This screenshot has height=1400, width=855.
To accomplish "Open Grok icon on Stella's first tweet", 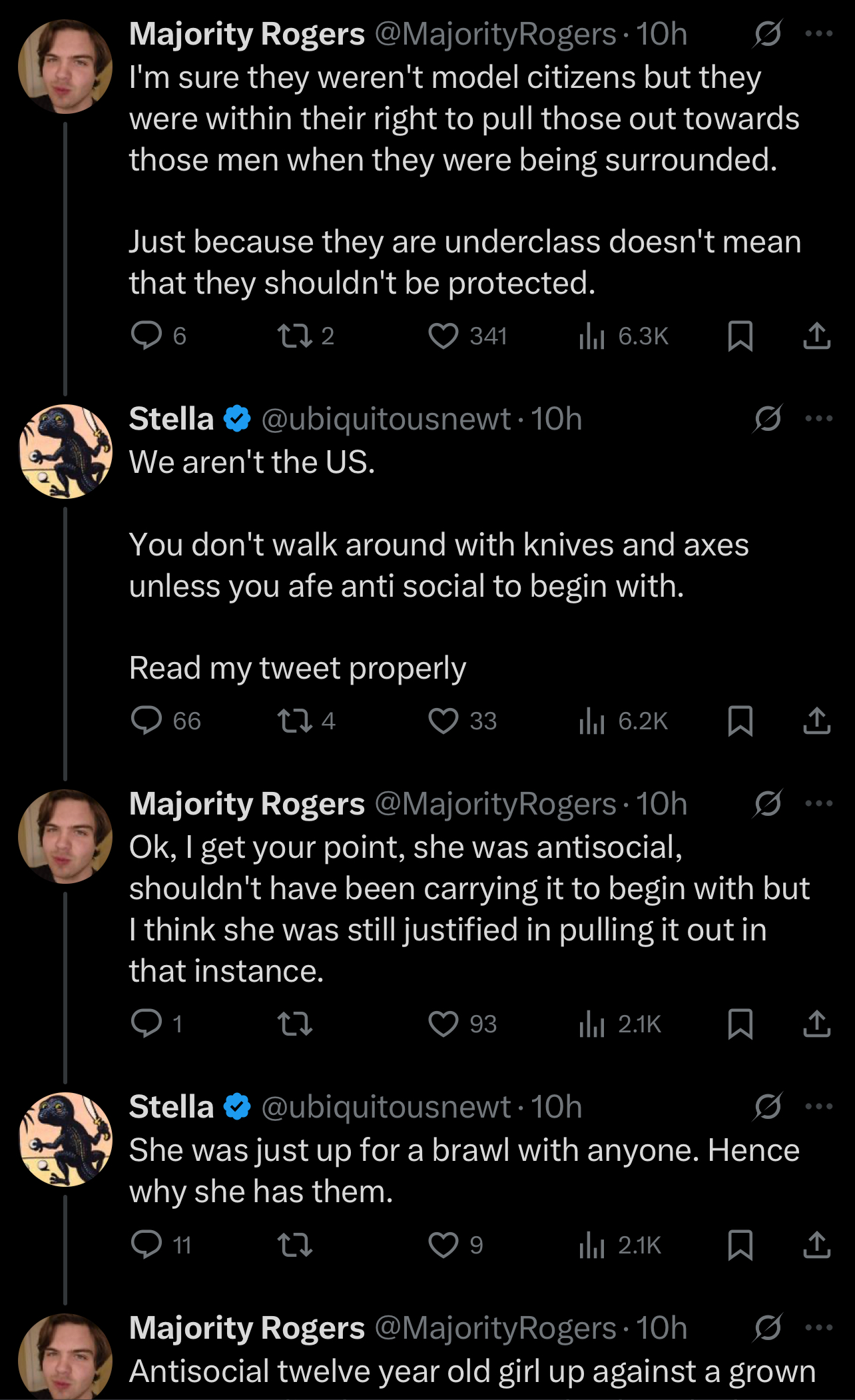I will click(x=768, y=419).
